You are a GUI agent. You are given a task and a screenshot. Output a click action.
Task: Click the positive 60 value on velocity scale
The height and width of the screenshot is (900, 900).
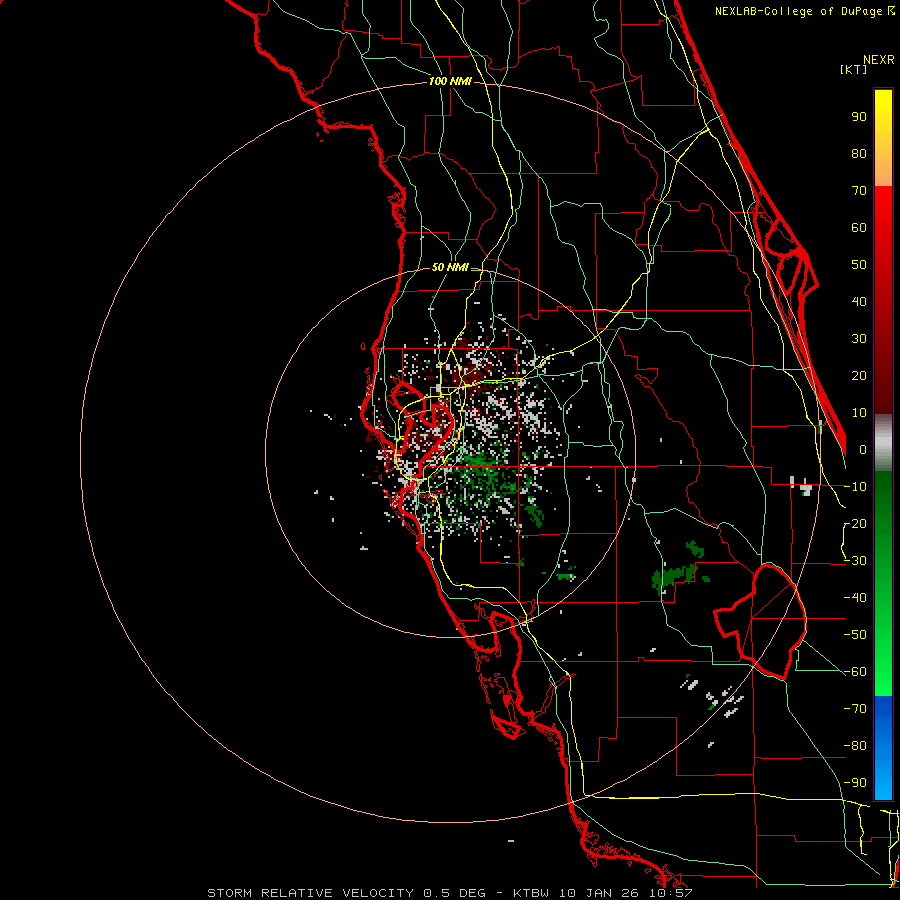[x=859, y=227]
